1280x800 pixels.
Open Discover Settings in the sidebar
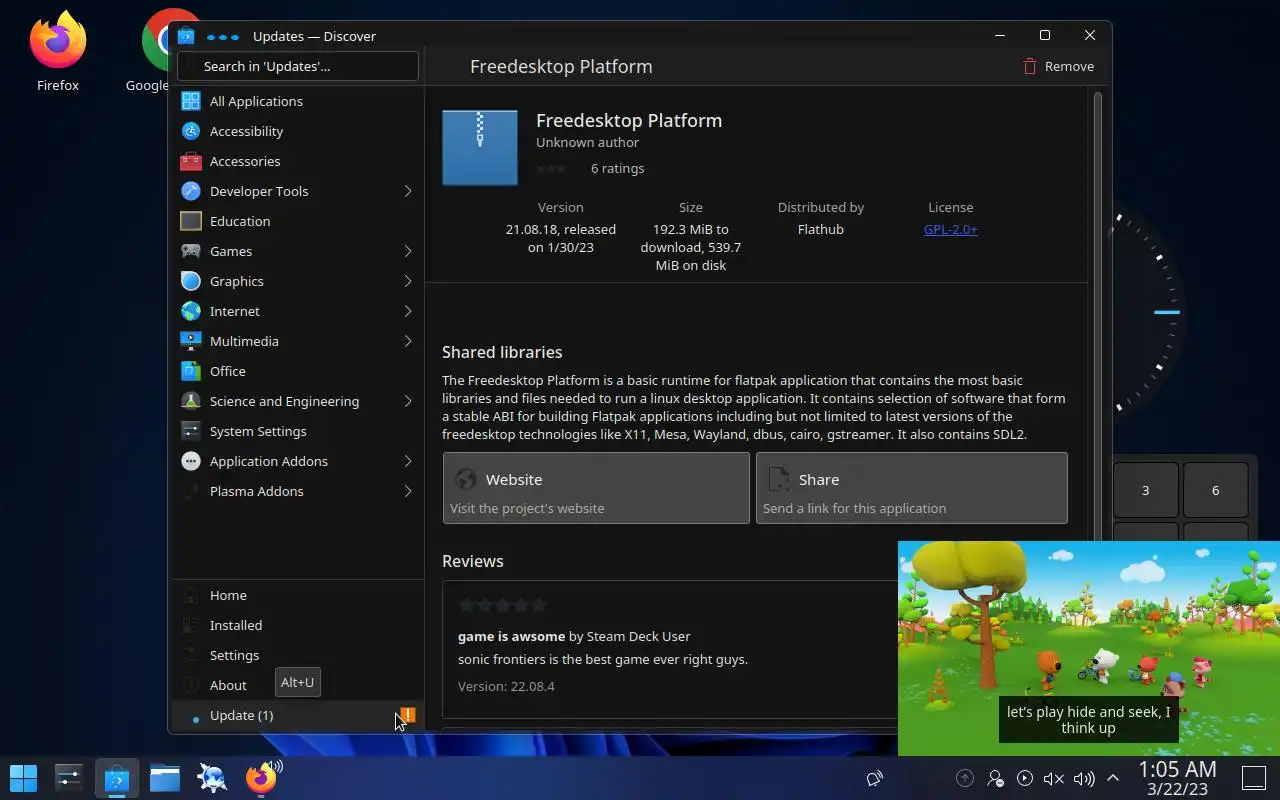(298, 655)
